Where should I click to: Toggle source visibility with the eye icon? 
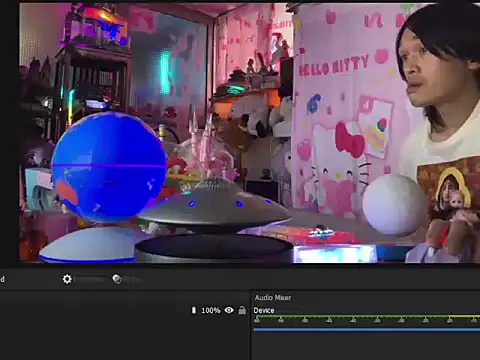click(x=229, y=310)
